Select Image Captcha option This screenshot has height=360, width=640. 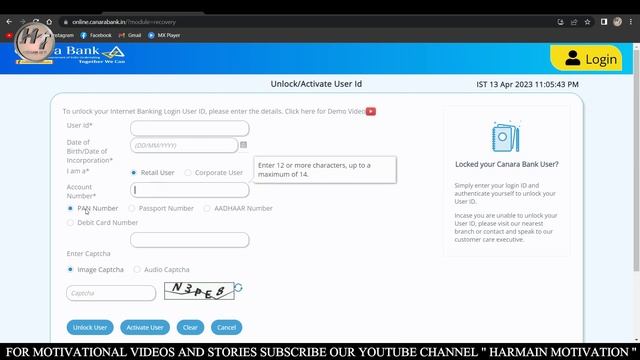click(x=70, y=269)
